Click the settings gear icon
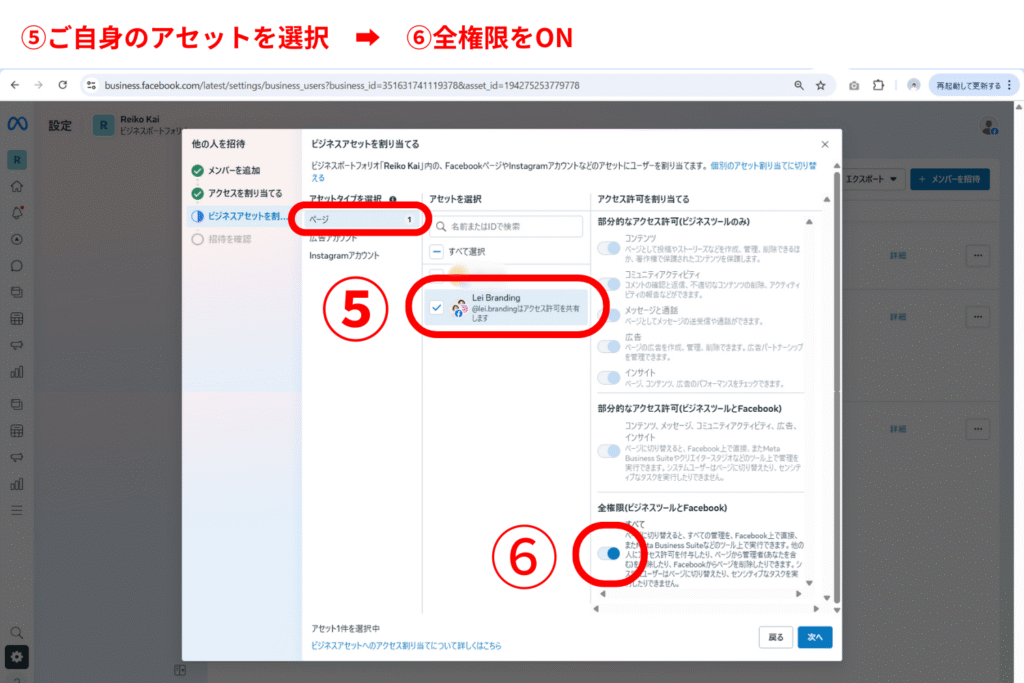This screenshot has height=683, width=1024. tap(16, 657)
